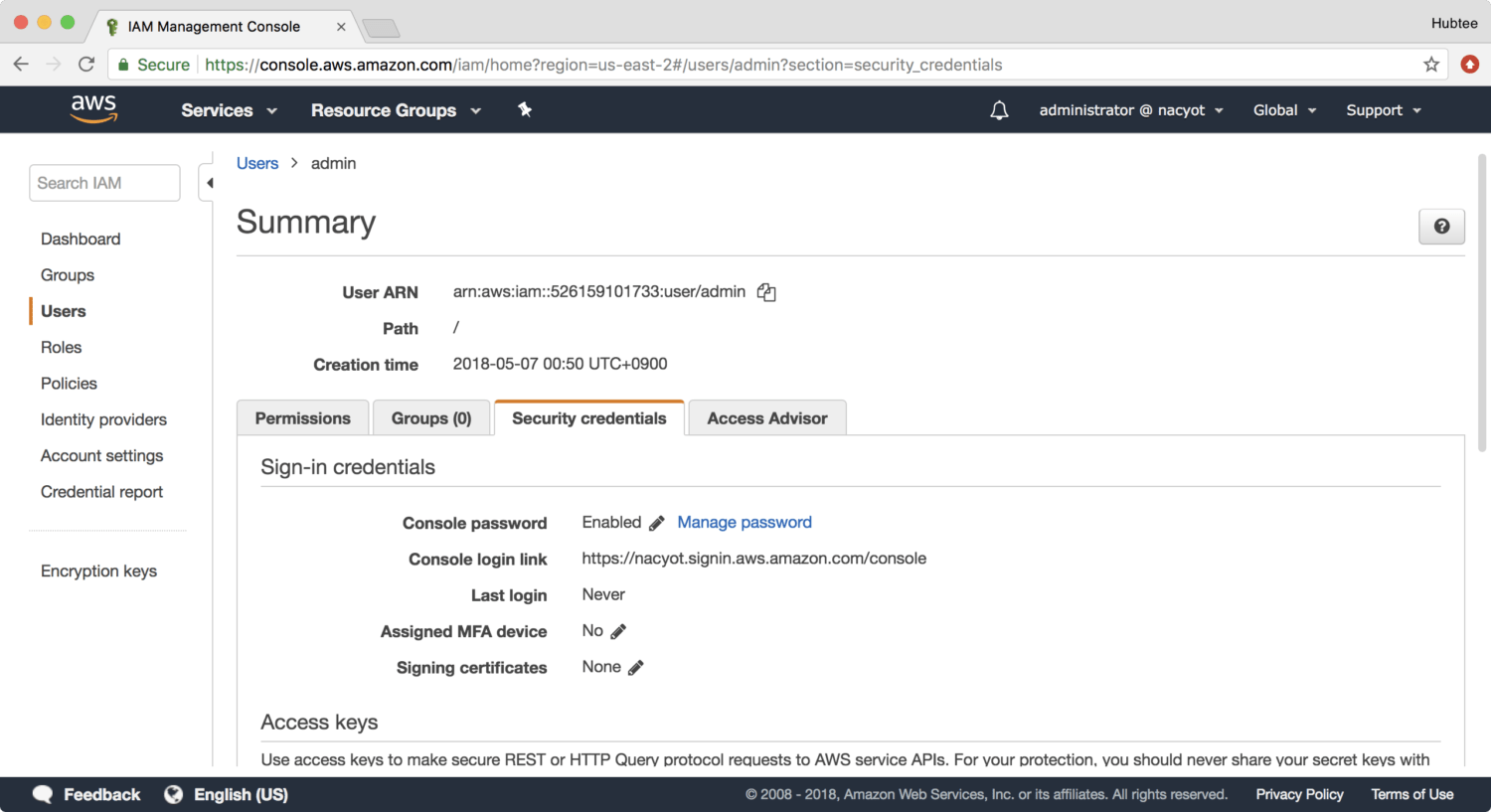1491x812 pixels.
Task: Collapse the IAM sidebar arrow
Action: (208, 183)
